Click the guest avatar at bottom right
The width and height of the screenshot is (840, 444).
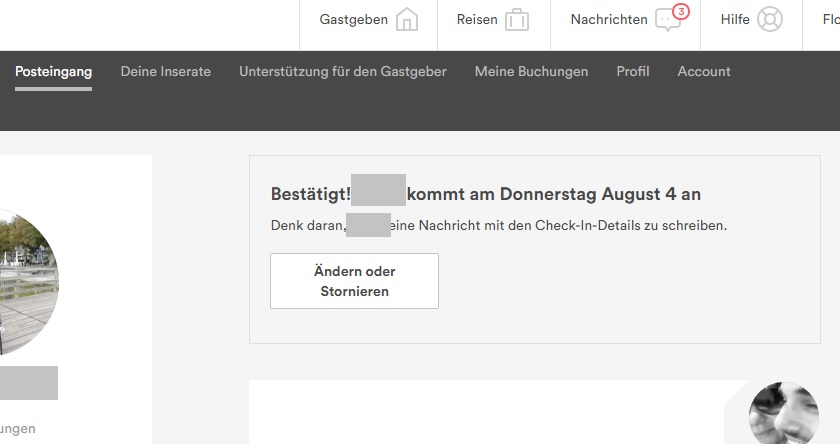[784, 412]
